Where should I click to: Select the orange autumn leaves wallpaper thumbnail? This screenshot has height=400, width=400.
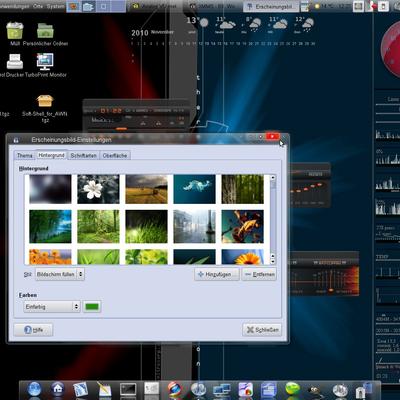coord(242,226)
